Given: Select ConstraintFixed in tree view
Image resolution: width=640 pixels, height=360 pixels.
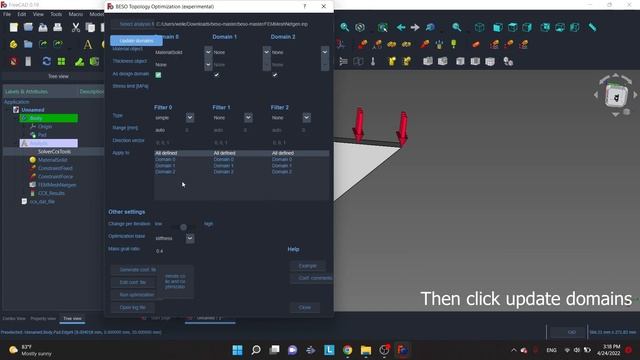Looking at the screenshot, I should click(x=55, y=168).
